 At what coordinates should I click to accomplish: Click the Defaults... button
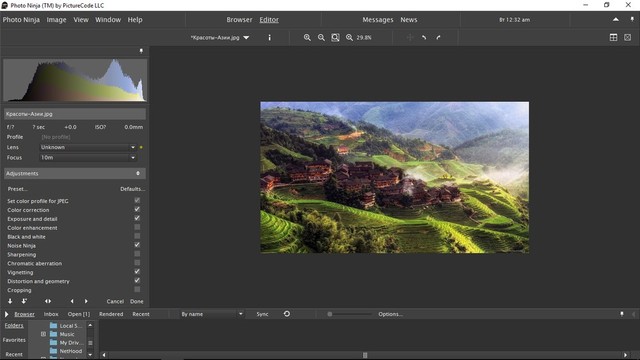tap(132, 189)
